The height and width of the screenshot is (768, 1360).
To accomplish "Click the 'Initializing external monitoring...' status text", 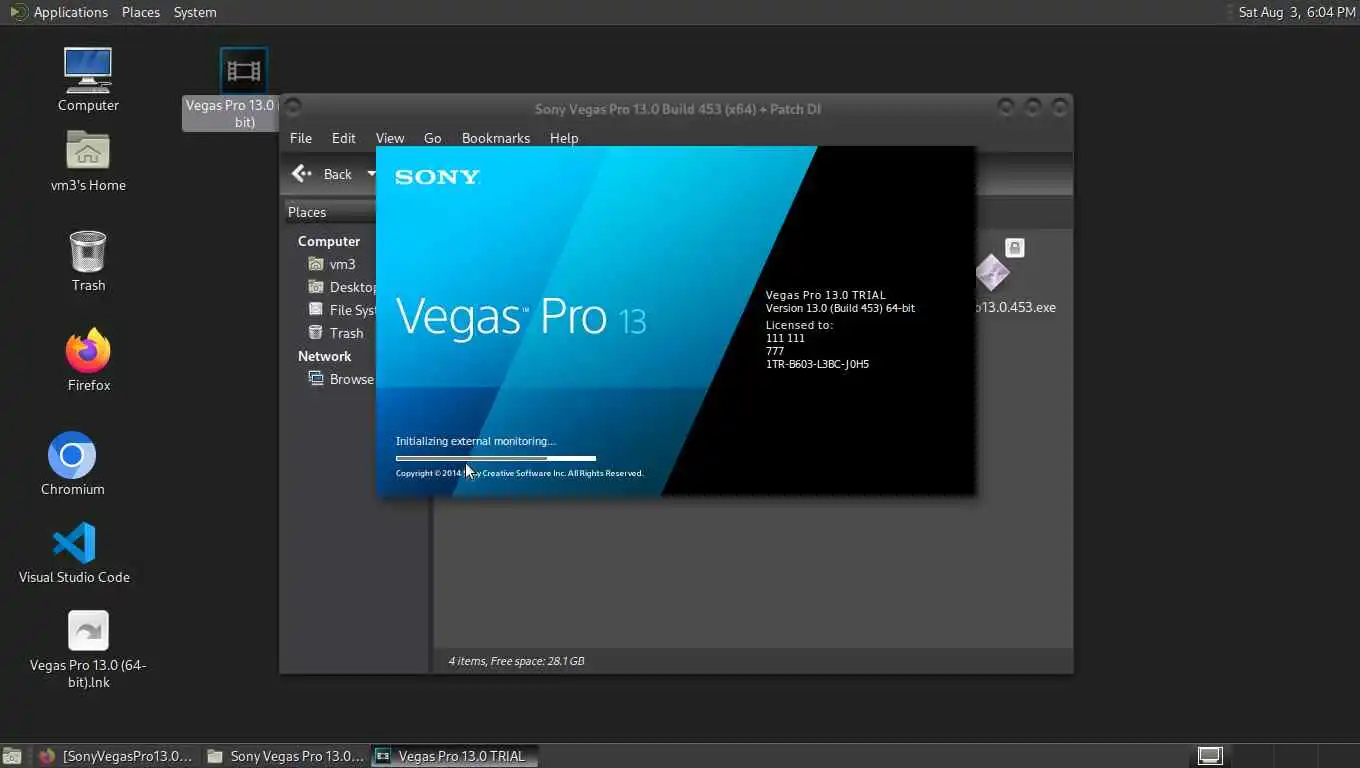I will 475,441.
